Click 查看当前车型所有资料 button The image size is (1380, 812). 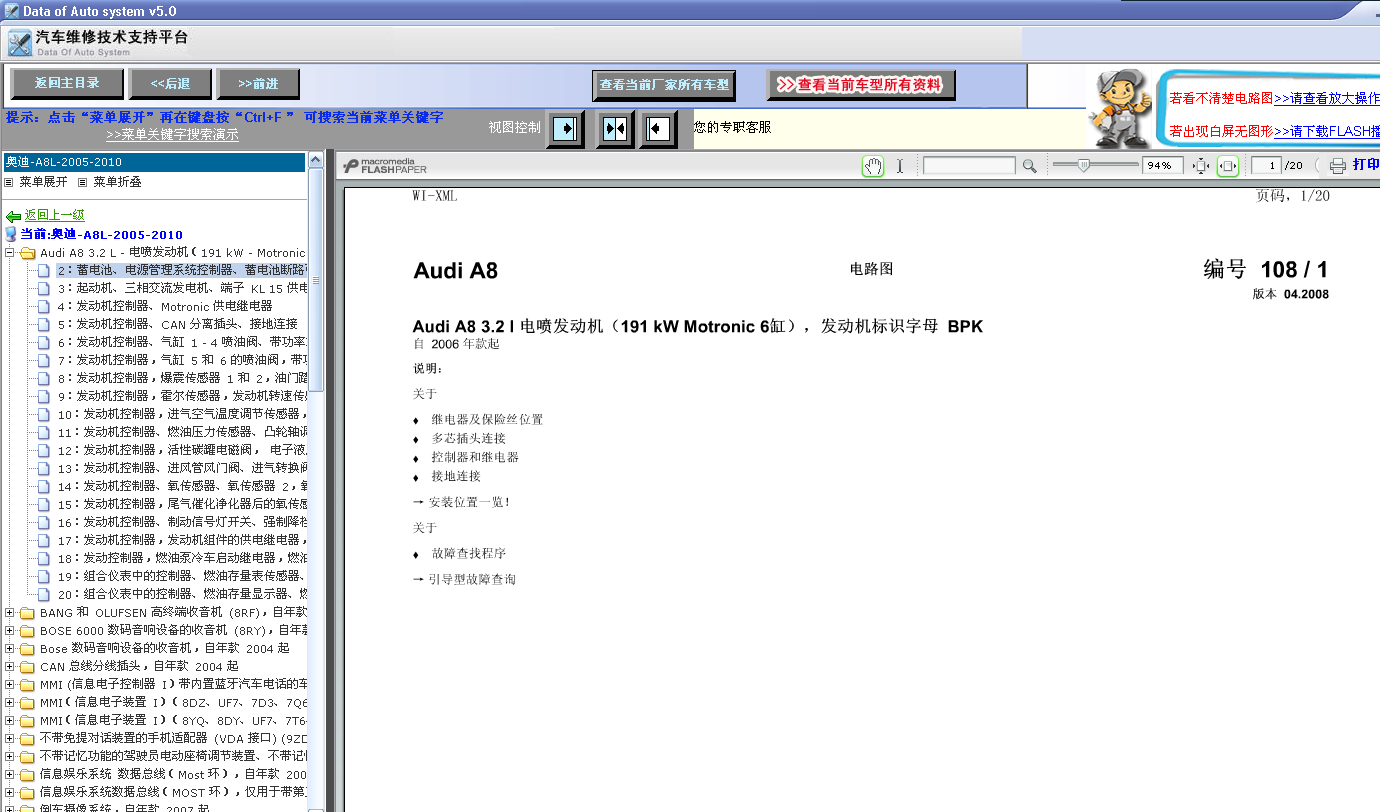point(861,85)
